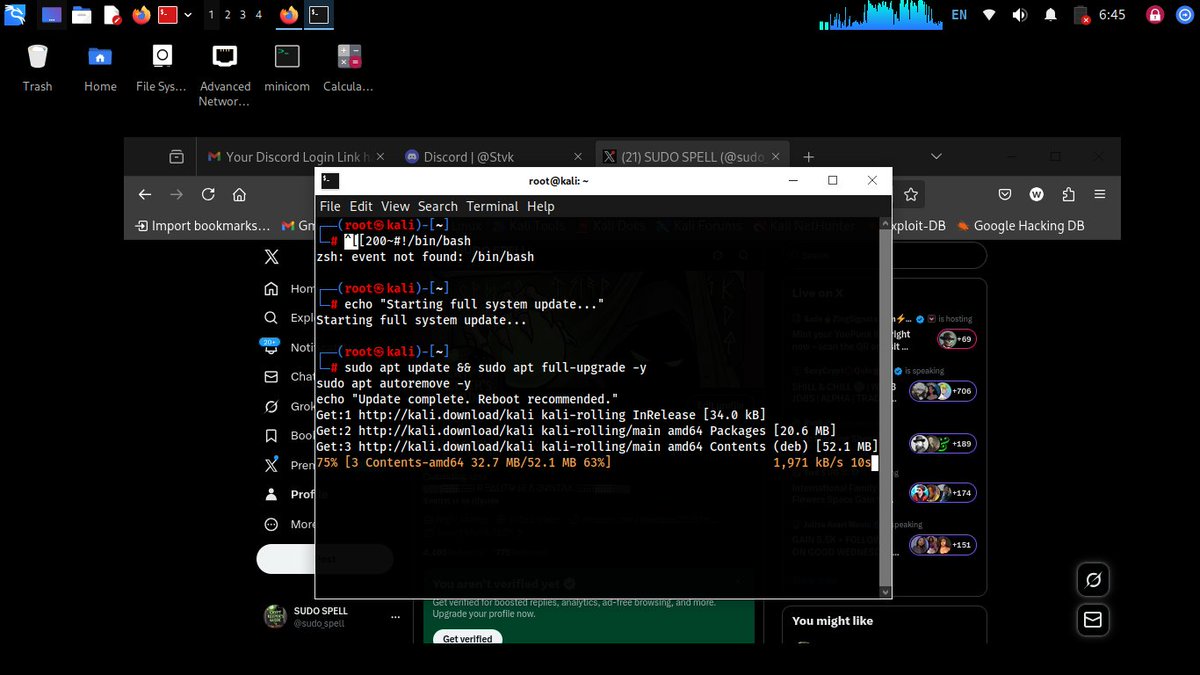Open the Search menu in the terminal
The image size is (1200, 675).
(x=437, y=206)
